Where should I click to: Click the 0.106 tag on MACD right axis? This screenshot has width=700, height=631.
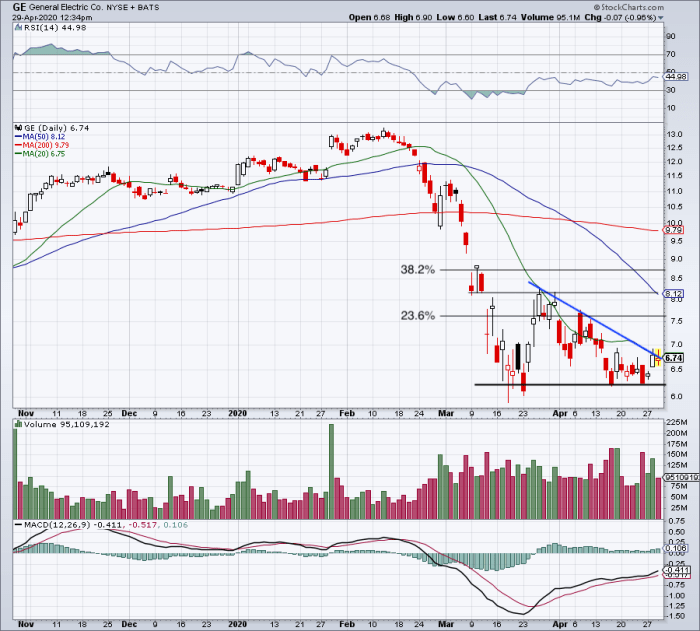675,548
